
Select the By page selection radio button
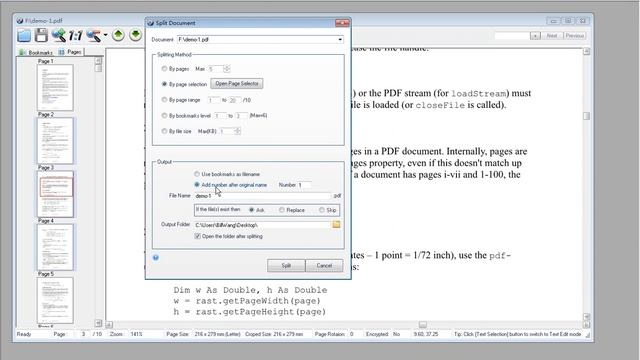point(164,84)
